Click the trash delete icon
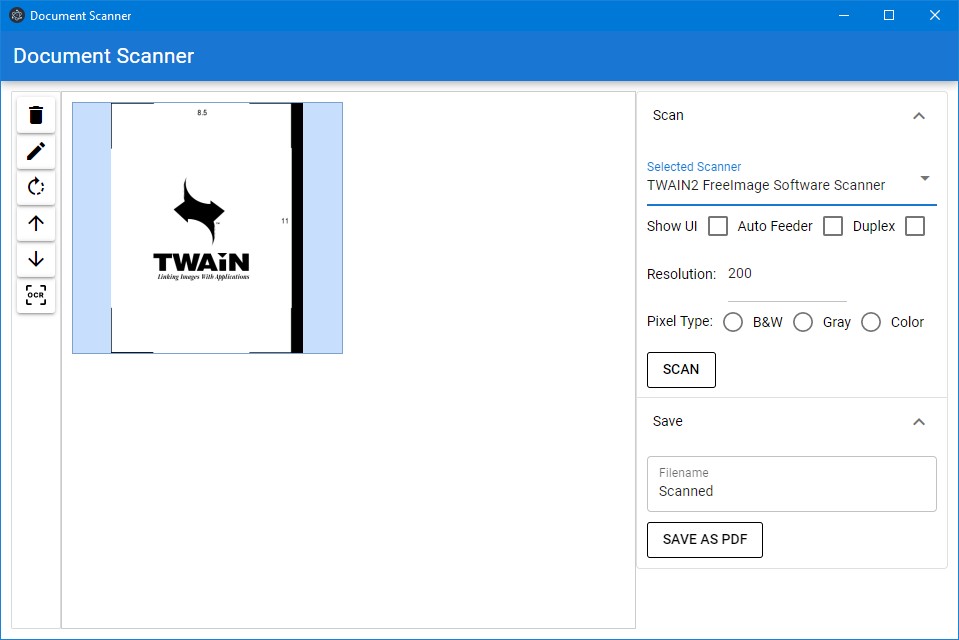The width and height of the screenshot is (959, 640). [x=36, y=115]
